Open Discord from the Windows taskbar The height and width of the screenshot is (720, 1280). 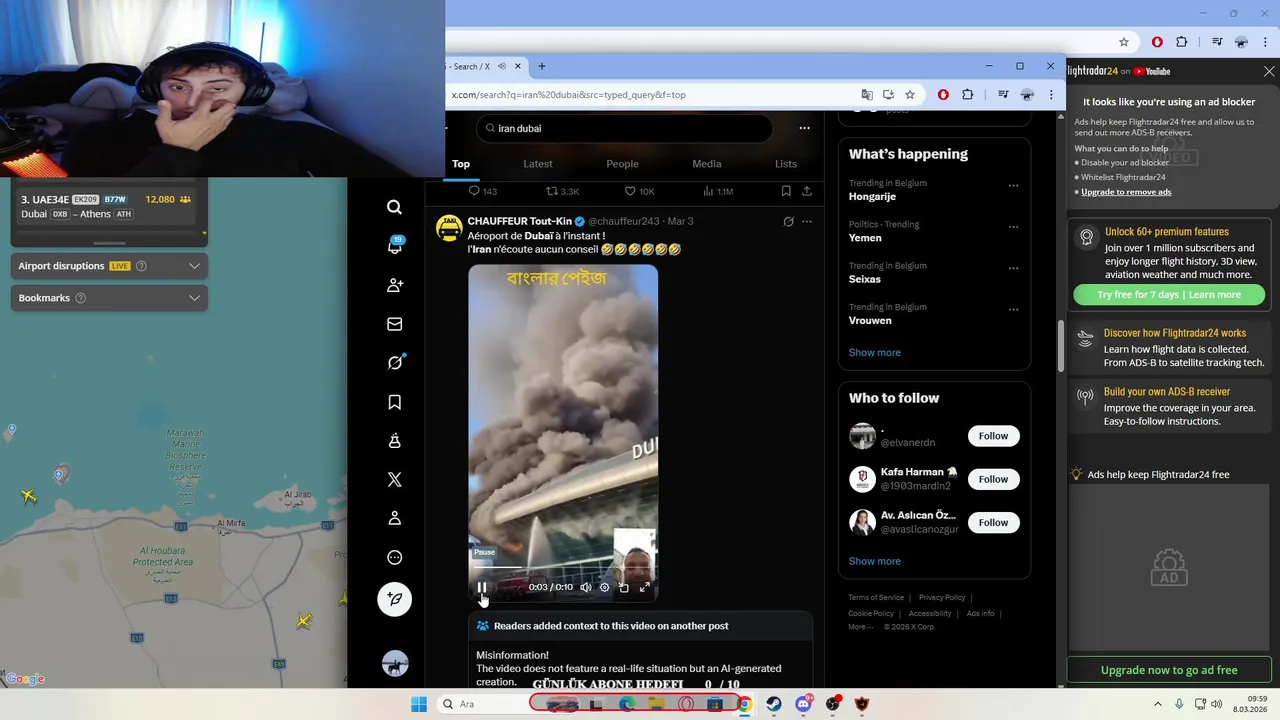pos(803,704)
